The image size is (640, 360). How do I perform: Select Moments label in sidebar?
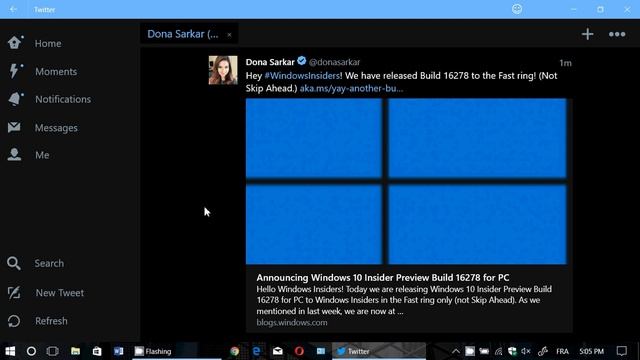tap(56, 71)
